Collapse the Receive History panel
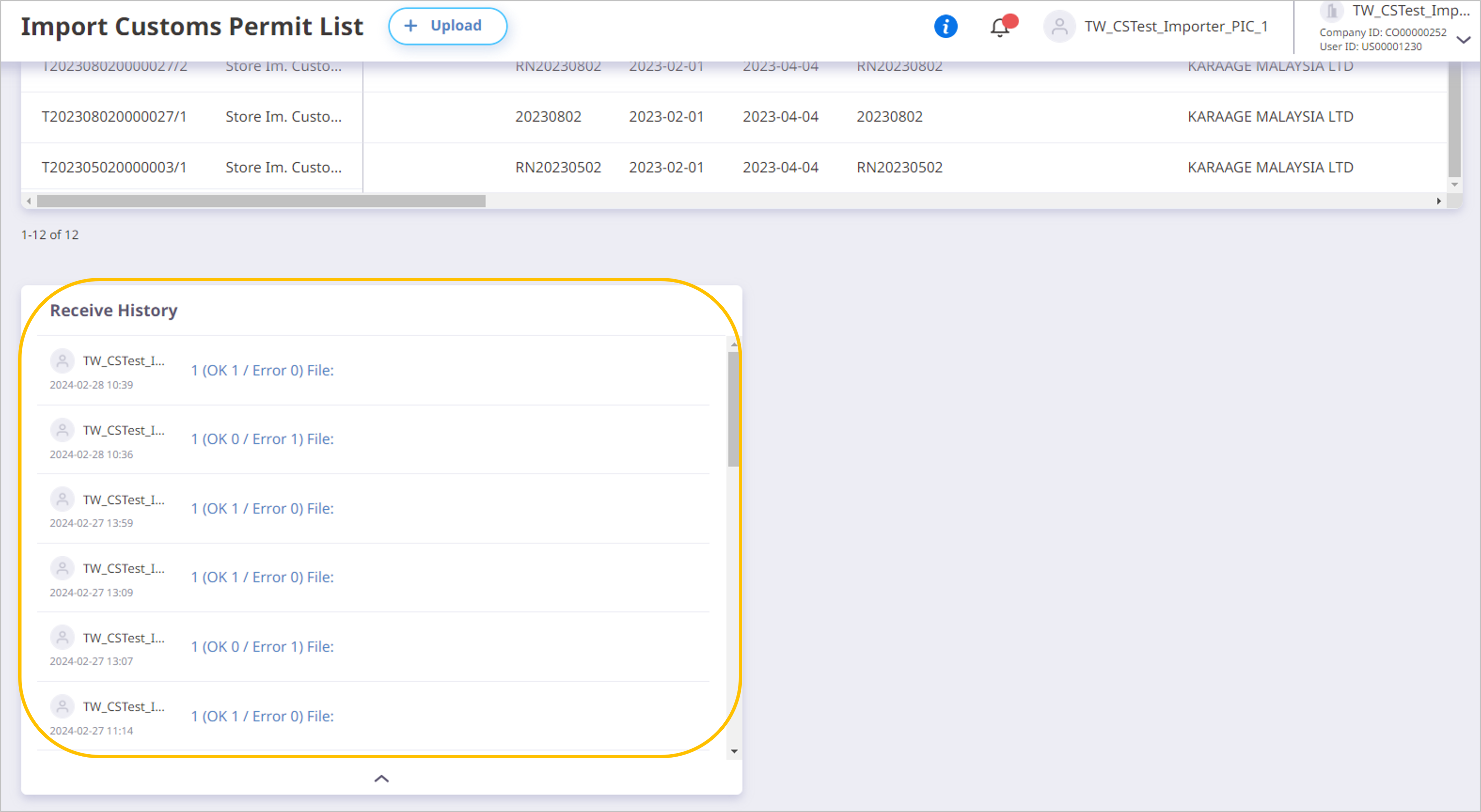The height and width of the screenshot is (812, 1481). (x=382, y=779)
